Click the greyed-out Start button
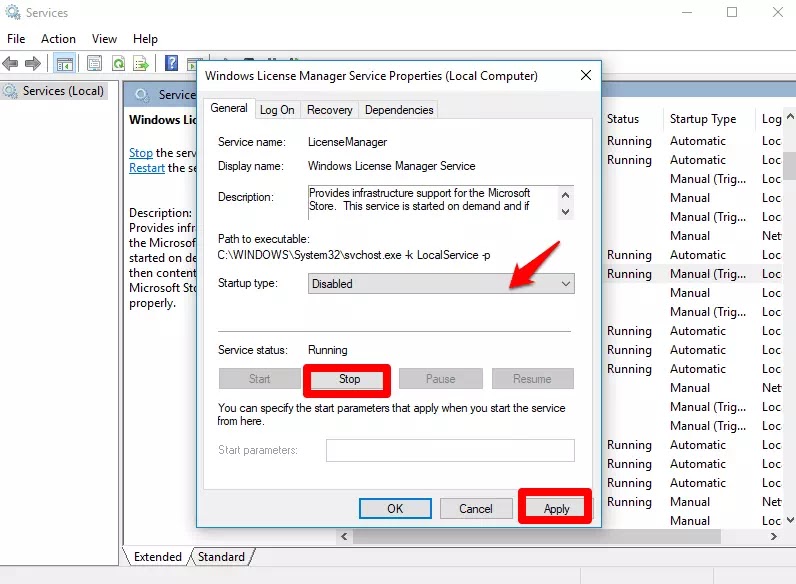 259,379
